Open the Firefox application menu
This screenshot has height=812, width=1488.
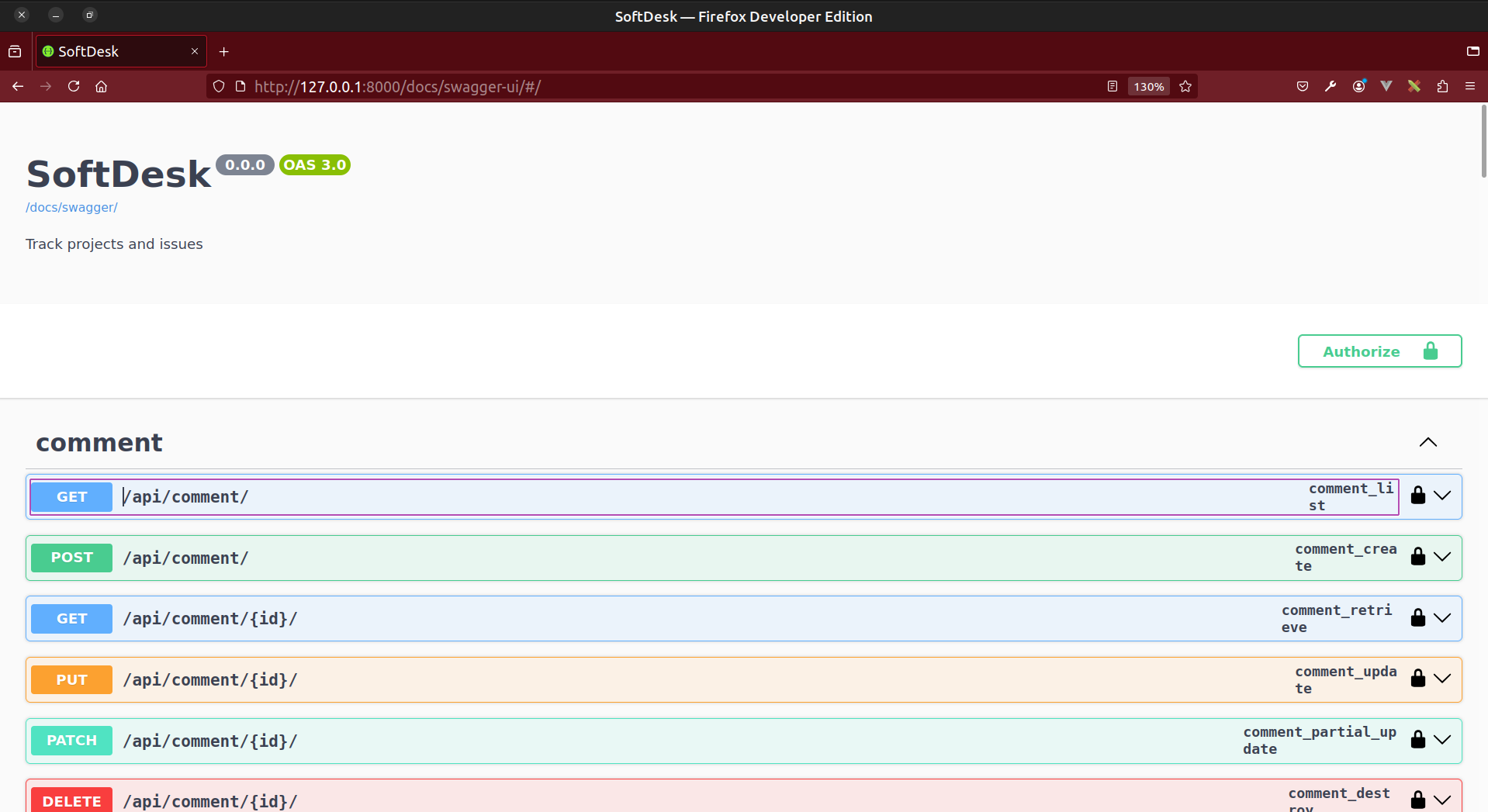click(x=1470, y=86)
